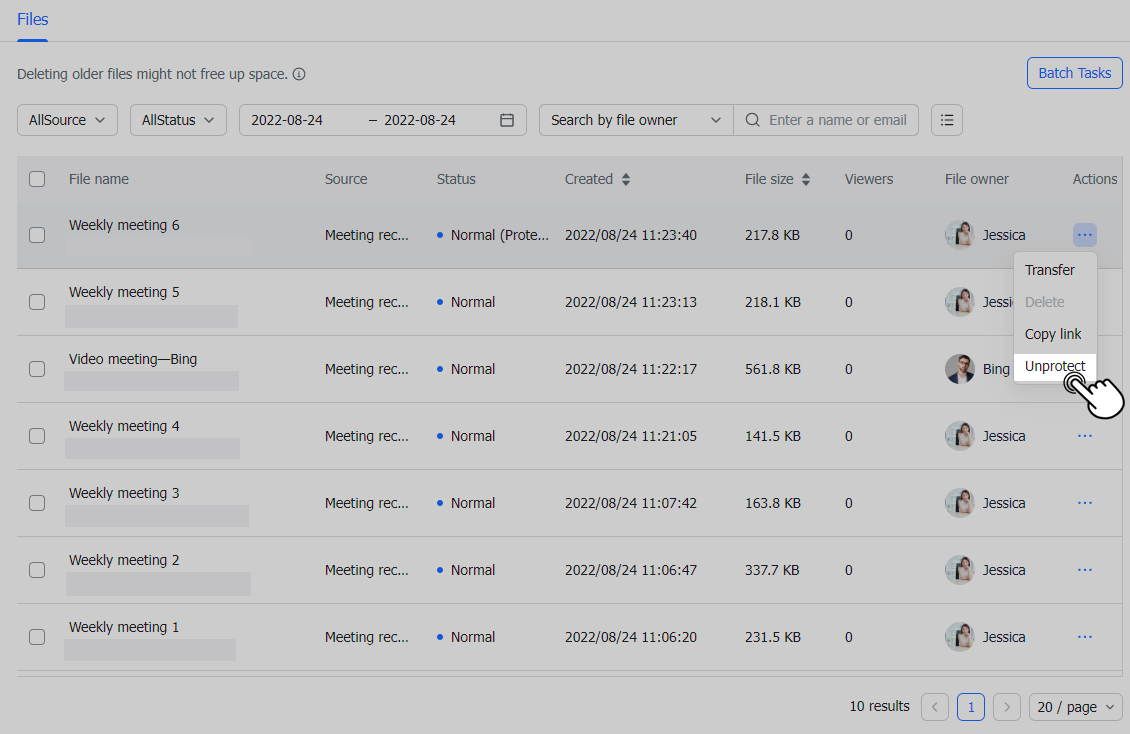Click Bing's avatar in the File owner column
The width and height of the screenshot is (1130, 734).
(x=959, y=368)
